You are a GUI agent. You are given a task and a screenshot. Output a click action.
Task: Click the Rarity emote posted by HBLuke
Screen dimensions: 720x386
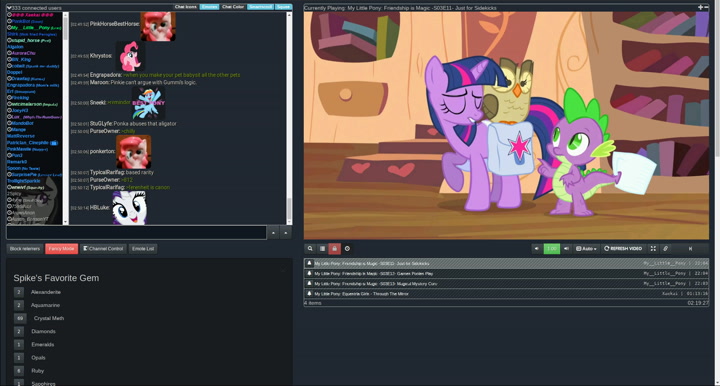pos(129,207)
